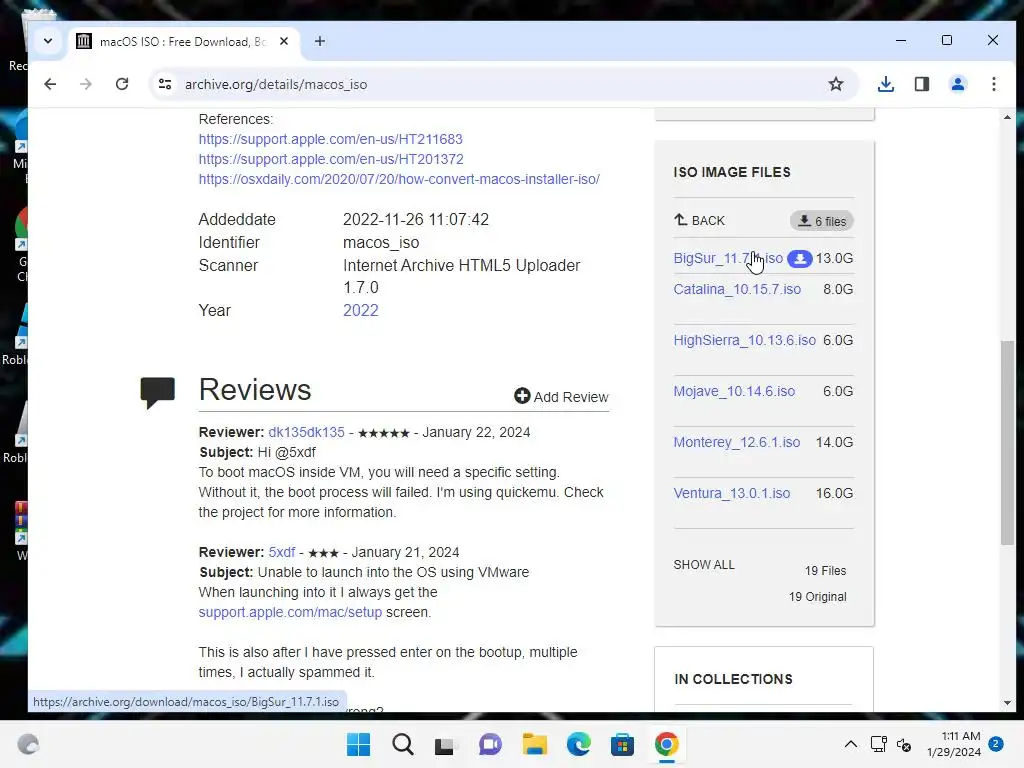Open the Ventura_13.0.1.iso file
Viewport: 1024px width, 768px height.
point(731,493)
